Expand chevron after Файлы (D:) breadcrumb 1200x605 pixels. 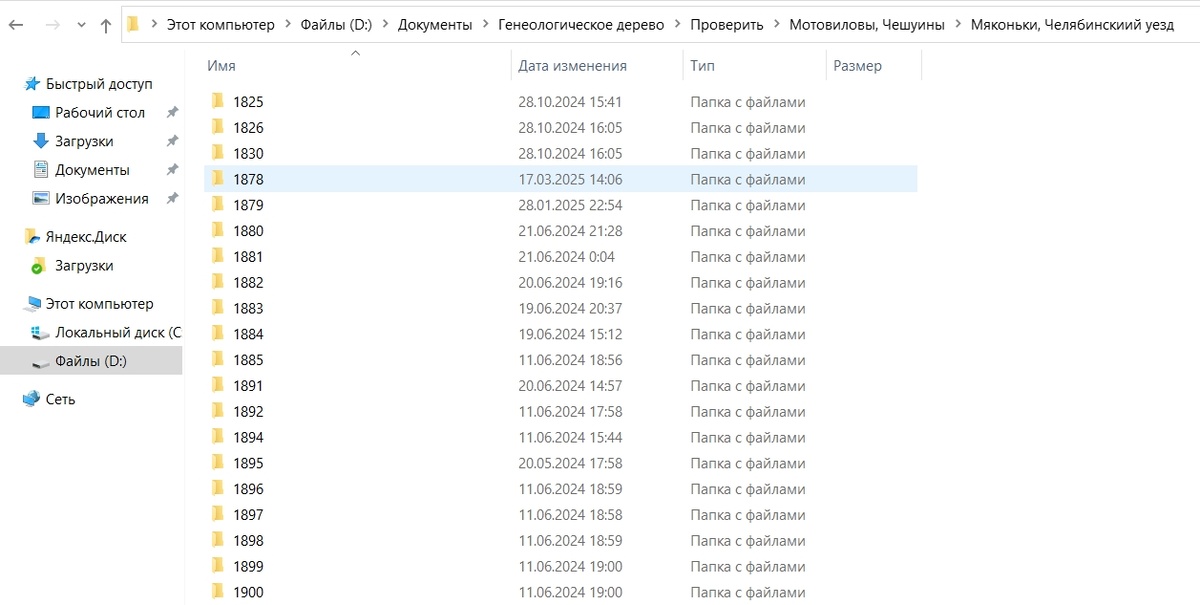tap(385, 25)
